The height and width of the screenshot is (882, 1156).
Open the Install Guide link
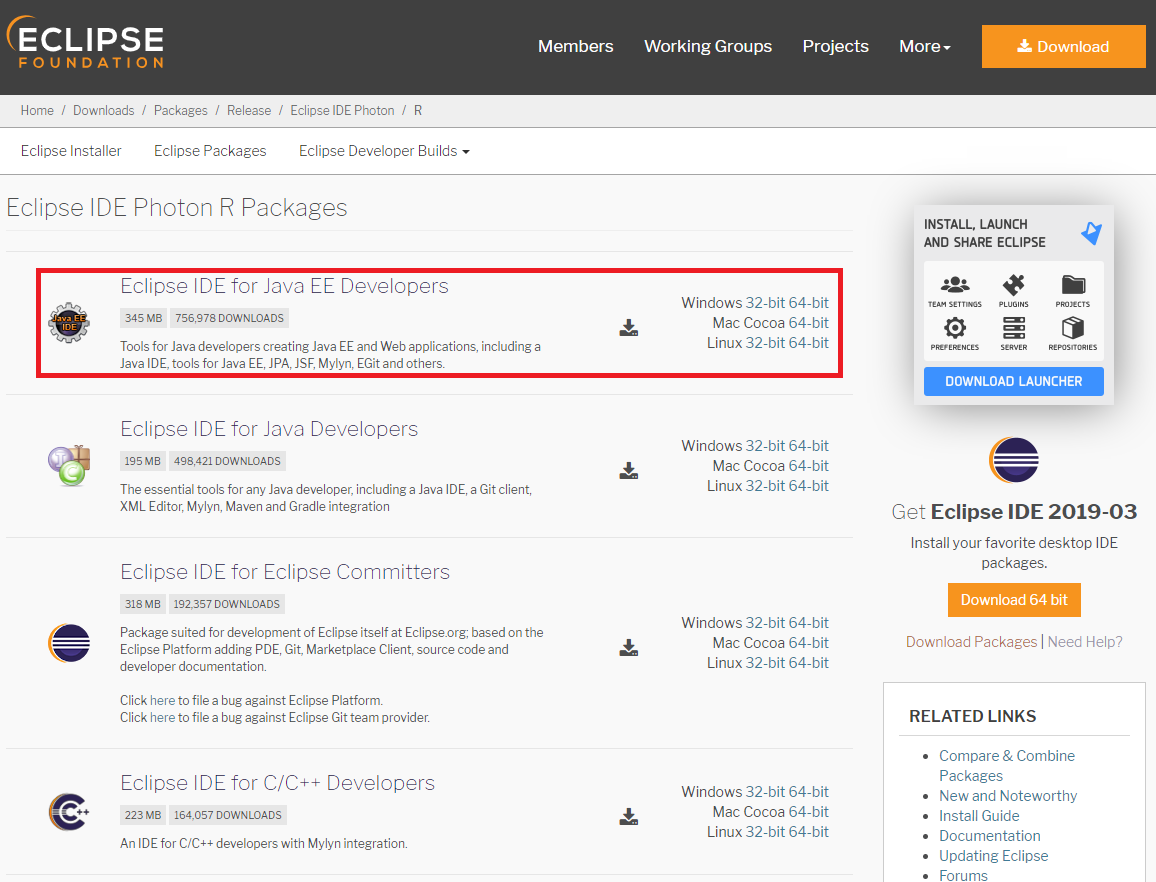click(979, 816)
